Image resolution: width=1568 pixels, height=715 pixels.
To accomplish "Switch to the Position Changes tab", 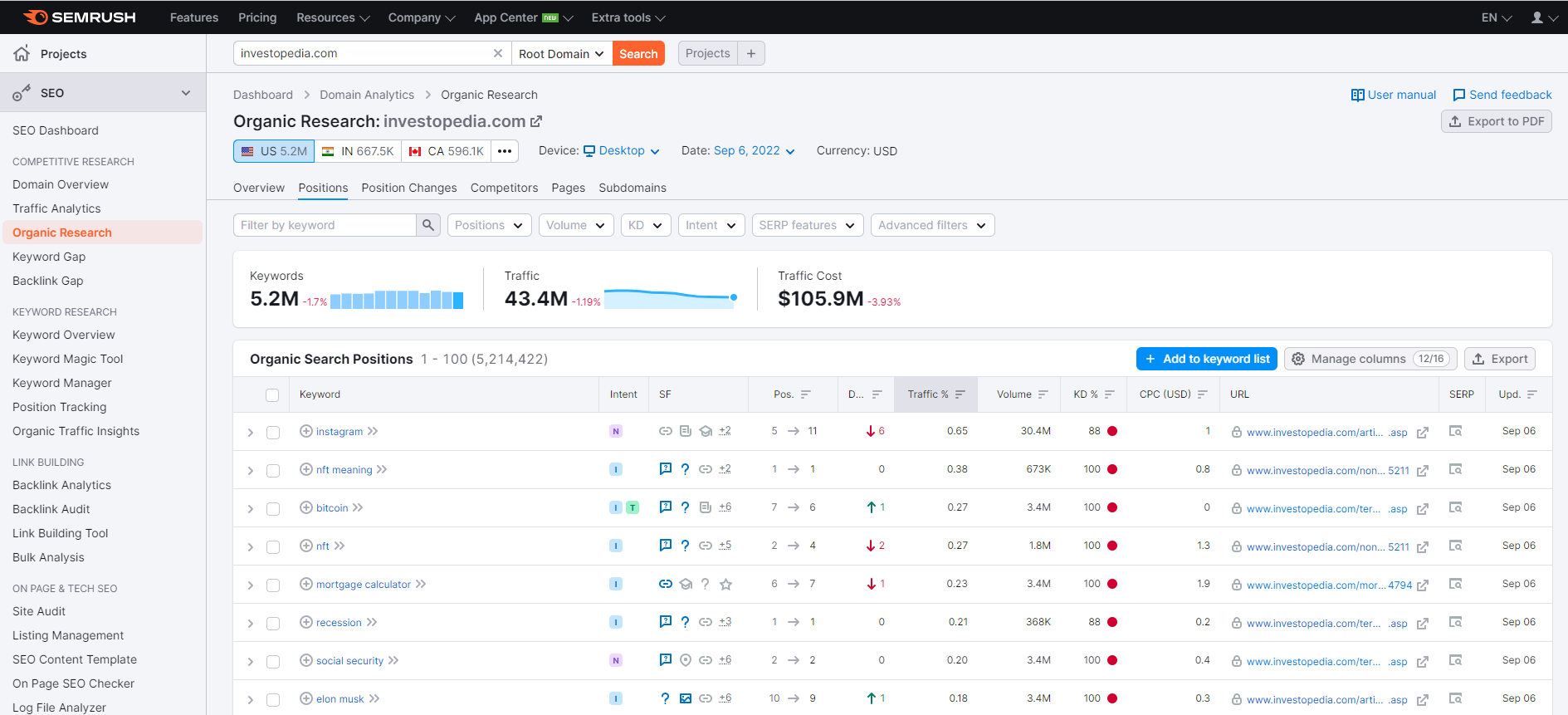I will [408, 188].
